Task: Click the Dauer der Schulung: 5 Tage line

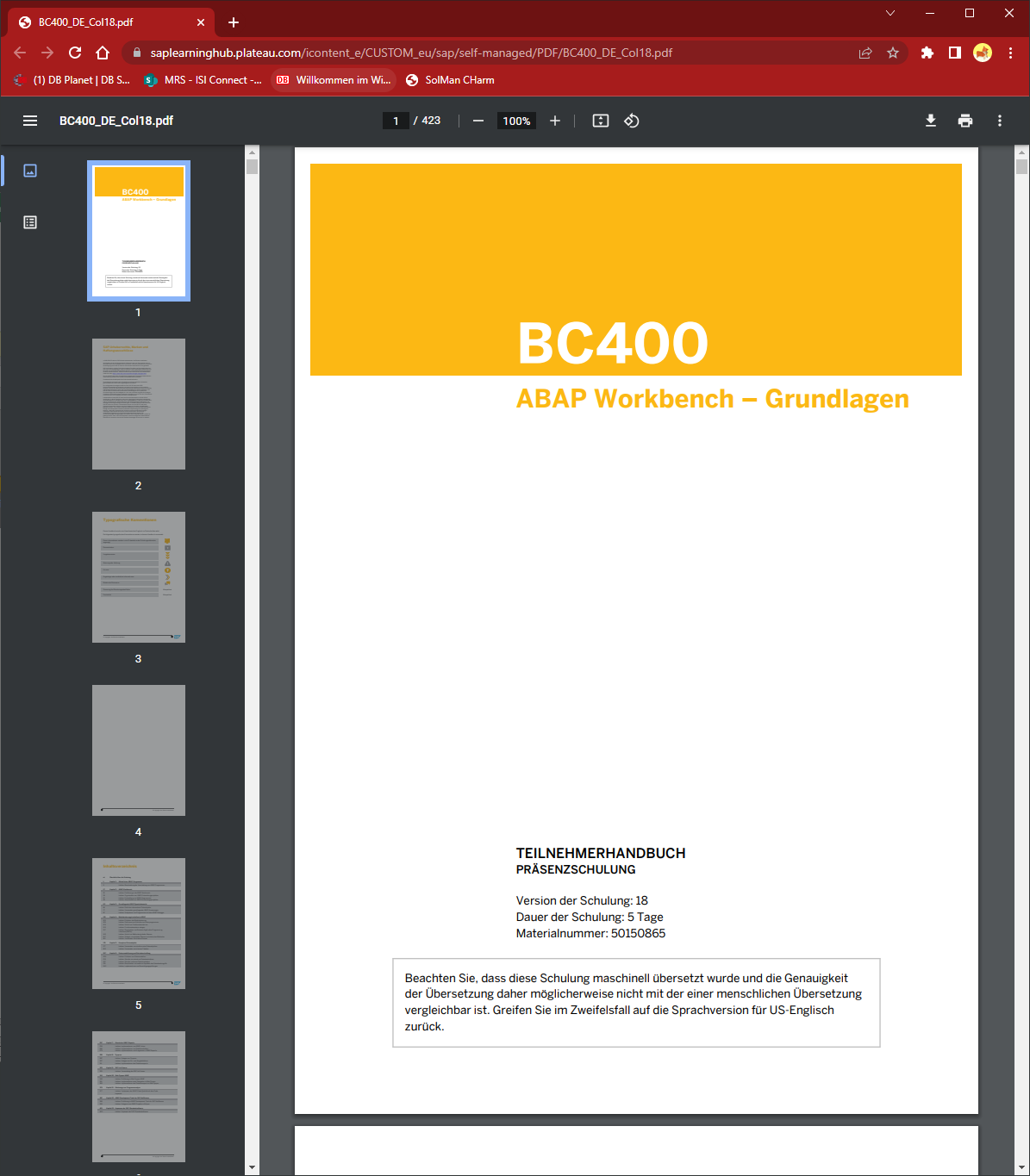Action: (x=590, y=917)
